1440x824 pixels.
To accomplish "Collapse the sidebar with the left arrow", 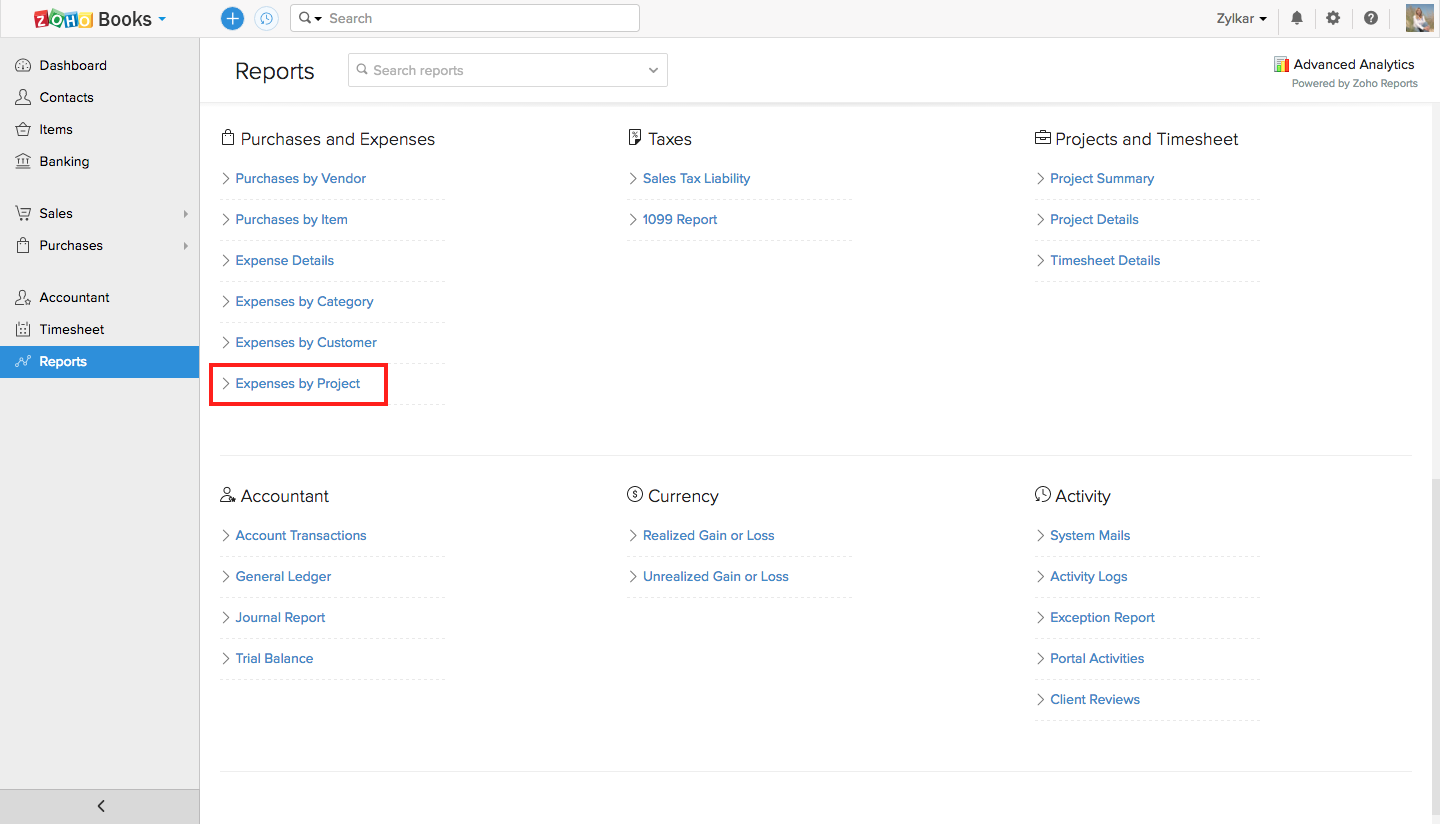I will (x=100, y=806).
